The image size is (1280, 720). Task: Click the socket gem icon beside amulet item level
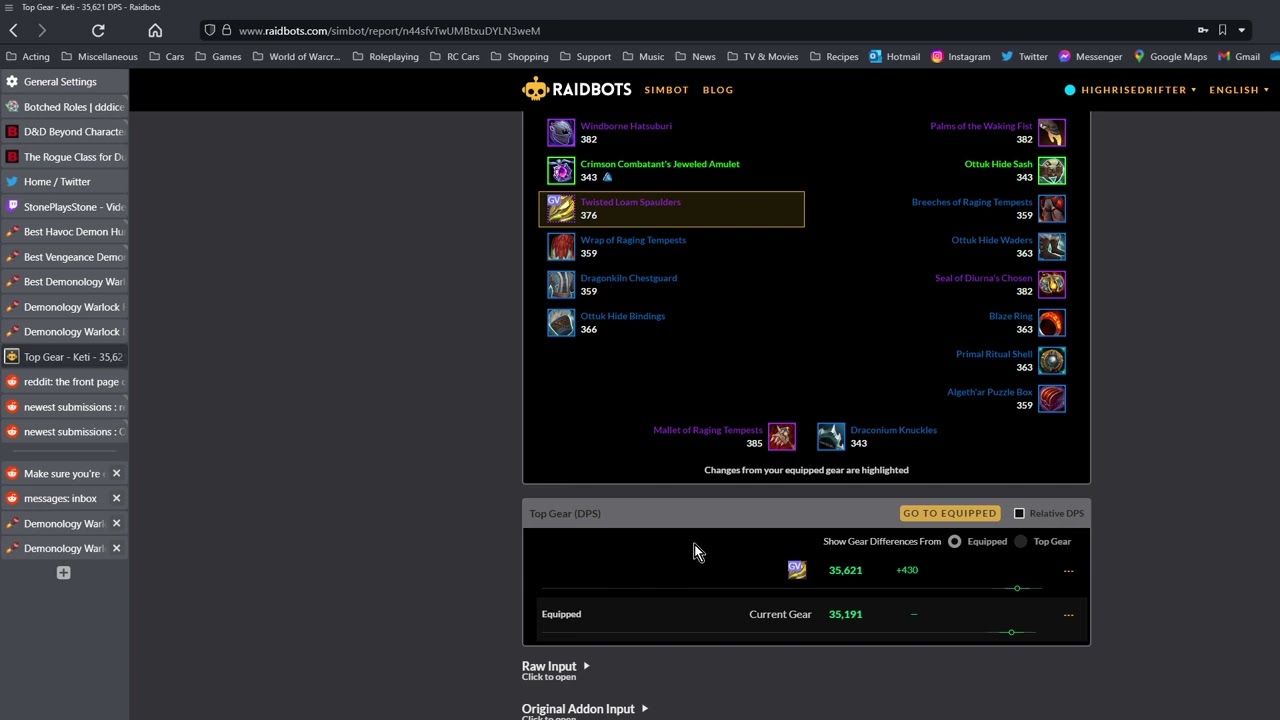(607, 177)
